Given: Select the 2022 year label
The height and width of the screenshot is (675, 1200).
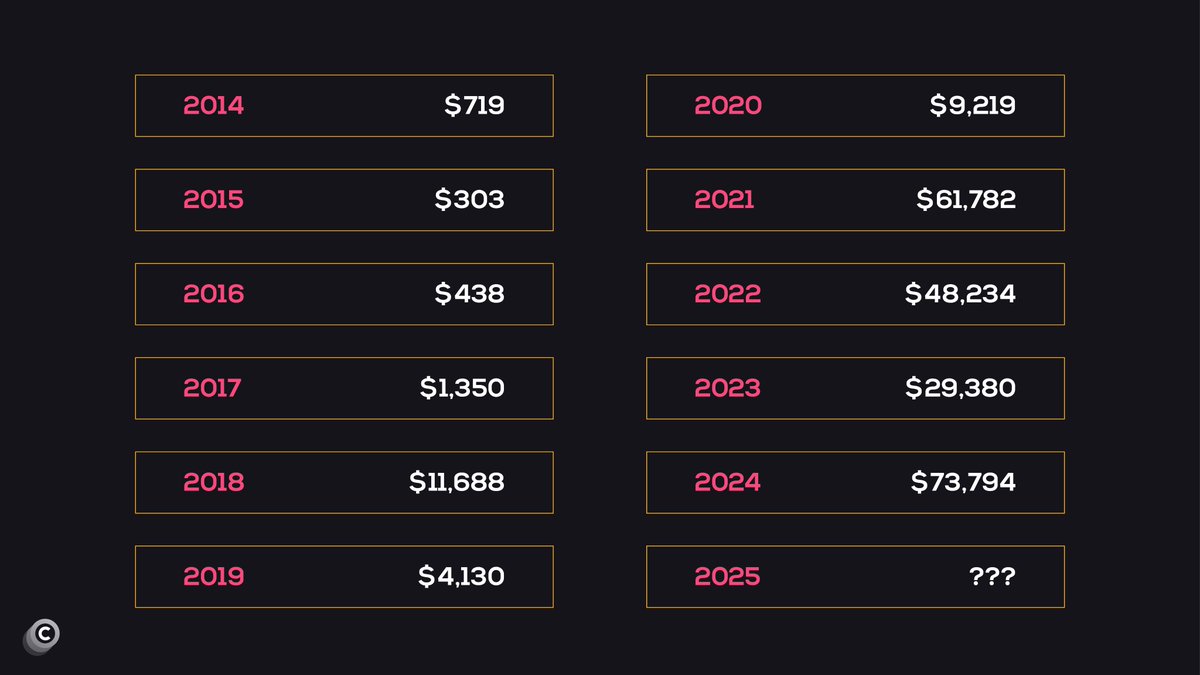Looking at the screenshot, I should point(728,294).
